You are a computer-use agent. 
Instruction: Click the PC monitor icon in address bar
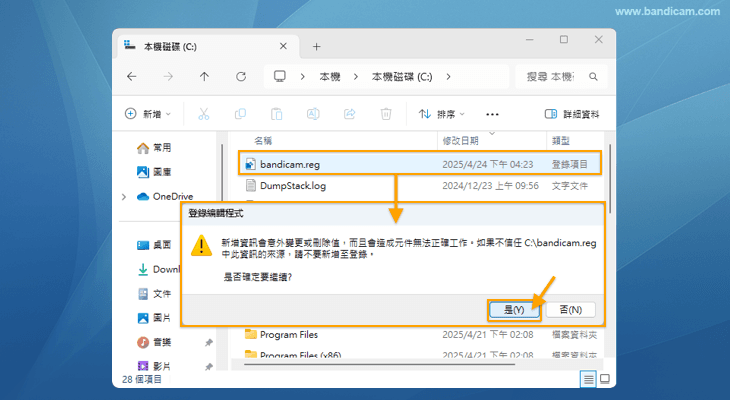[x=280, y=76]
